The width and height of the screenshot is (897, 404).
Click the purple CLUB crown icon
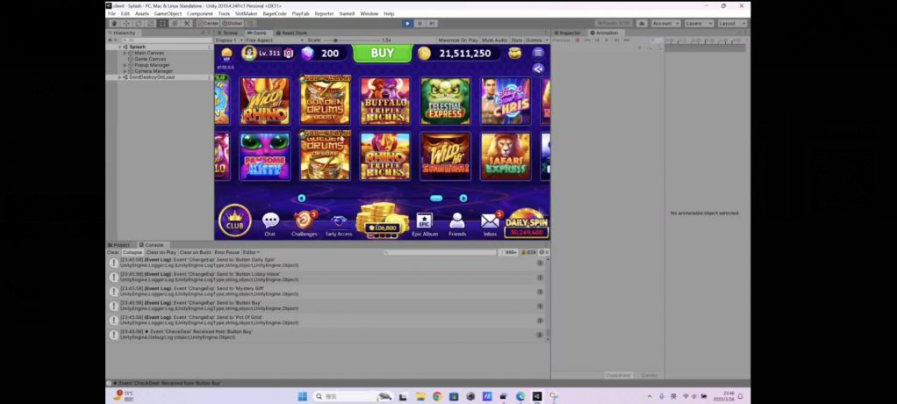(x=234, y=219)
